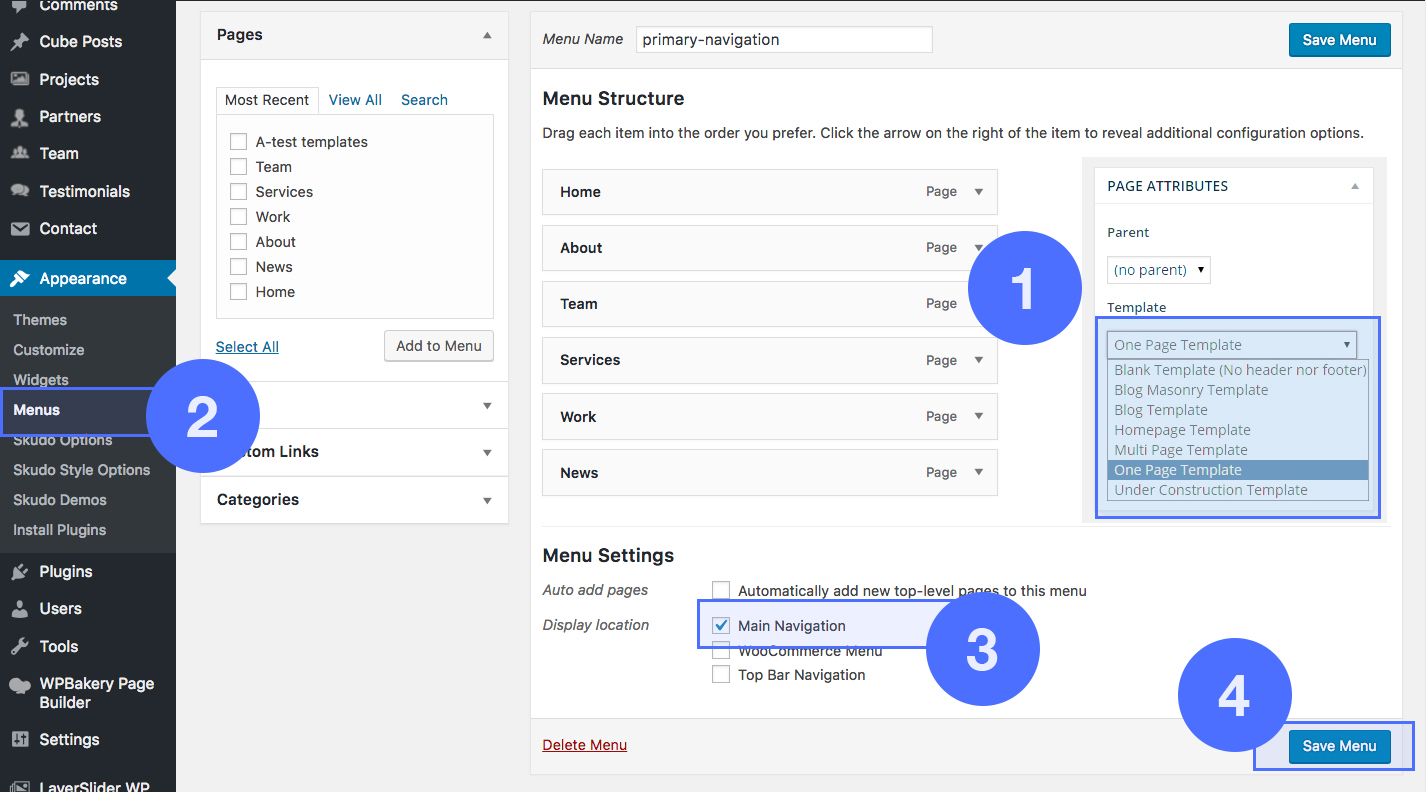Select Homepage Template from template list

click(x=1182, y=430)
